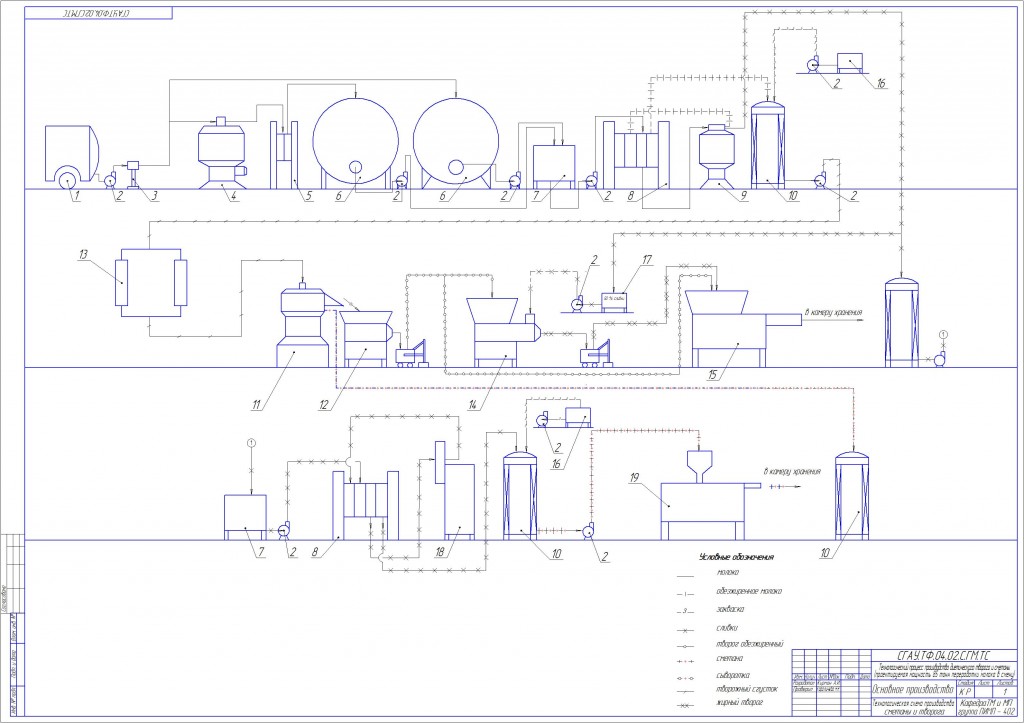Screen dimensions: 1024x723
Task: Click the bottom-row starter tank labeled 16
Action: click(x=577, y=416)
